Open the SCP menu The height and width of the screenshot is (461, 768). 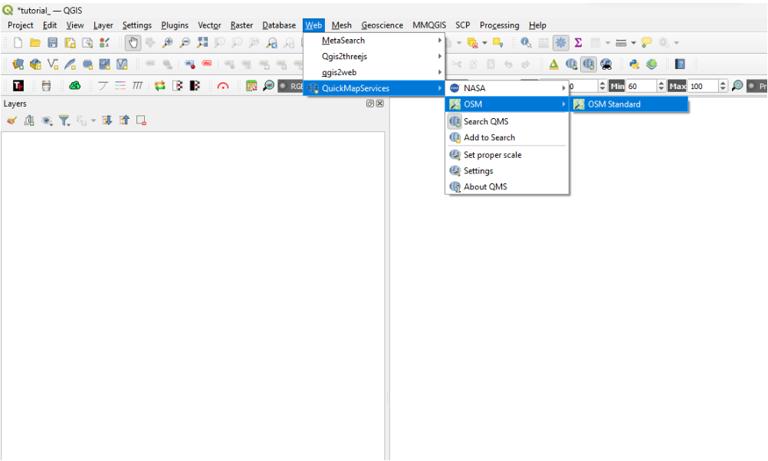click(462, 25)
